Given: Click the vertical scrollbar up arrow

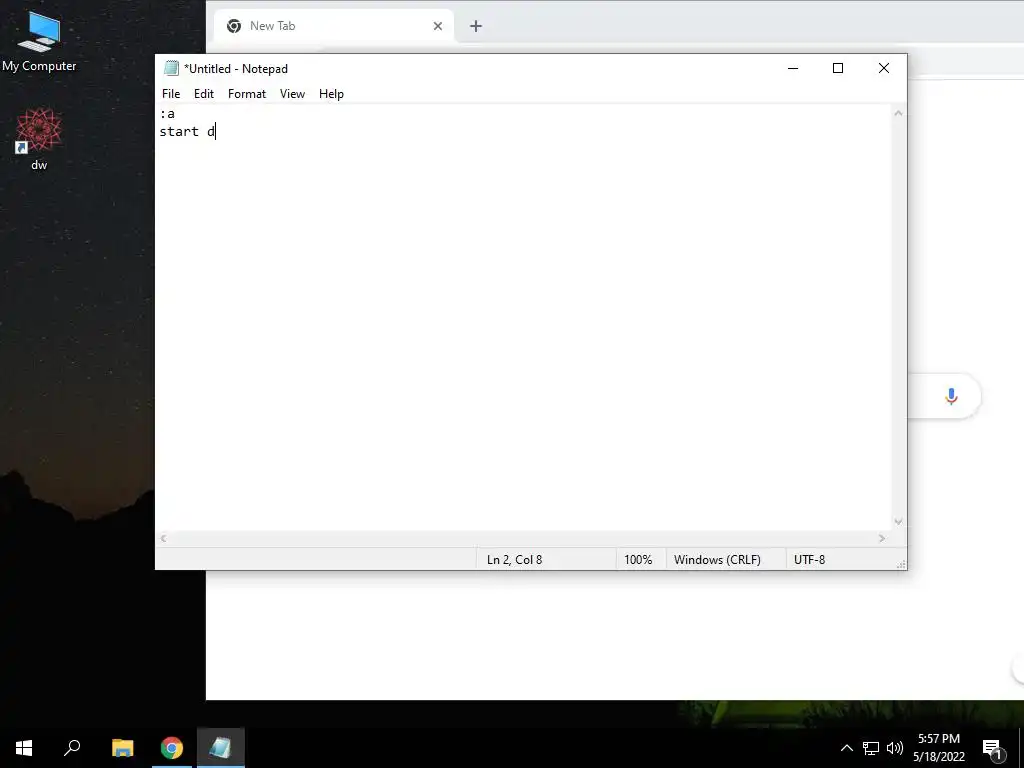Looking at the screenshot, I should click(x=899, y=113).
